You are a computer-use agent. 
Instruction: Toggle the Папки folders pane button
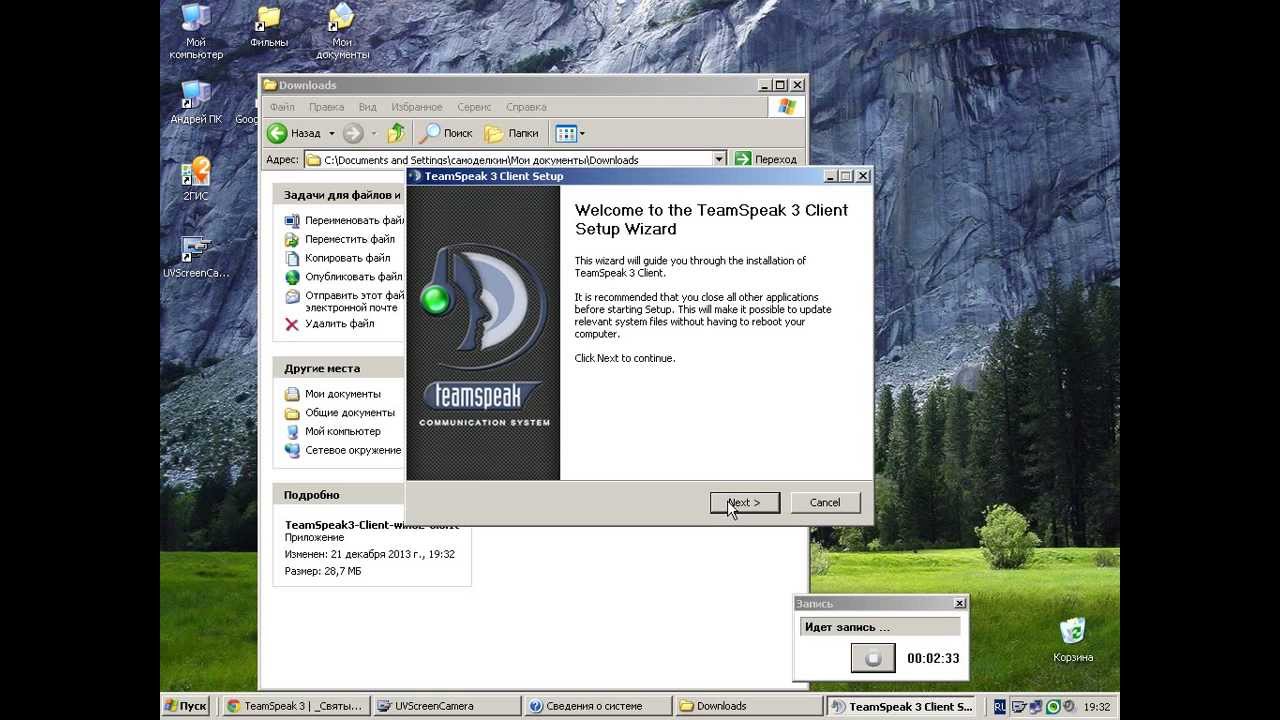(x=512, y=133)
